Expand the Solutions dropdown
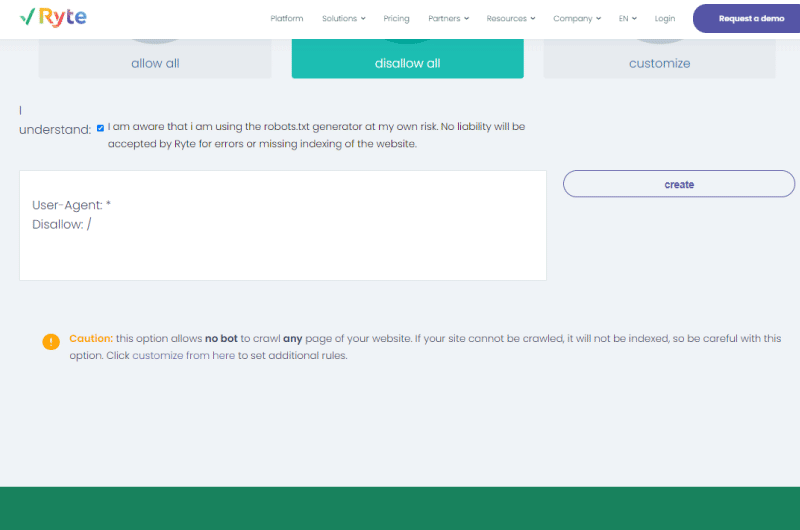 click(x=343, y=18)
